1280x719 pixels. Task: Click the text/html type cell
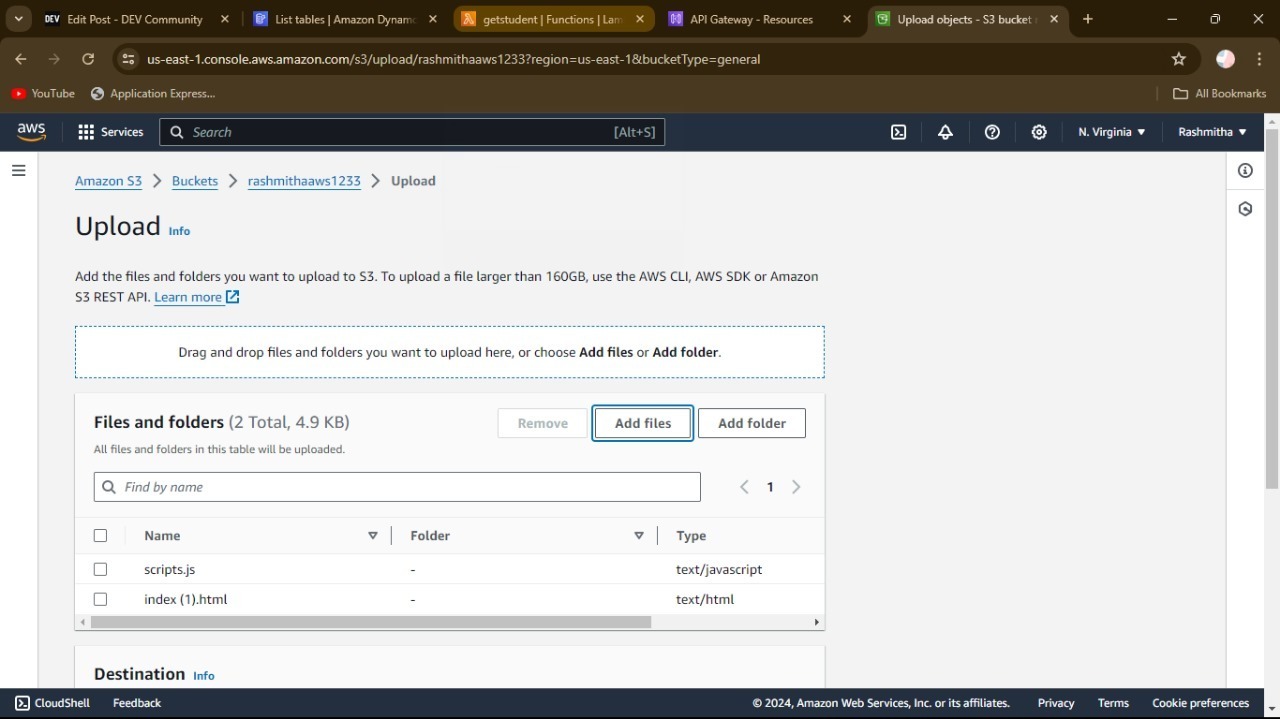coord(705,599)
